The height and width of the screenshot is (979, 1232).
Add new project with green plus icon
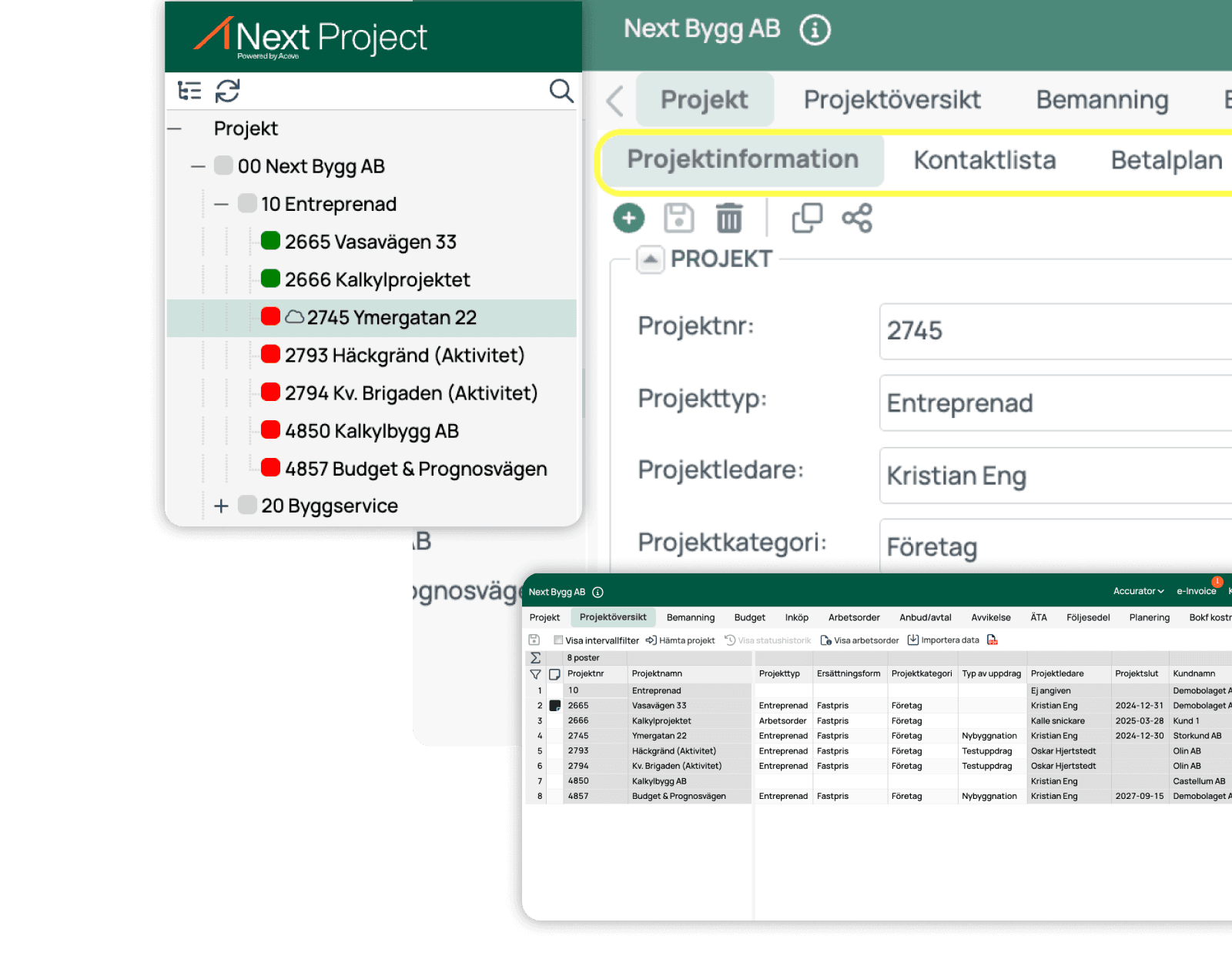click(629, 219)
